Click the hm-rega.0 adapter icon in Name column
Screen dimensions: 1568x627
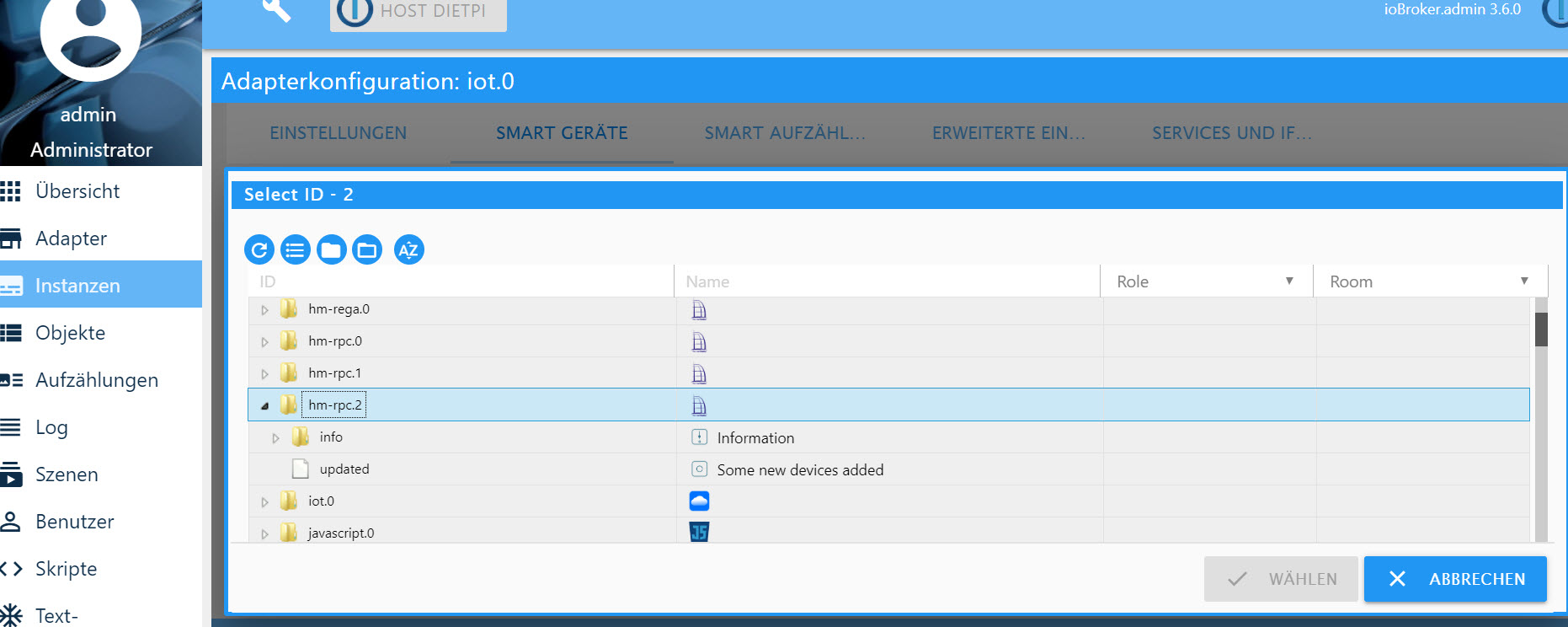(x=699, y=310)
